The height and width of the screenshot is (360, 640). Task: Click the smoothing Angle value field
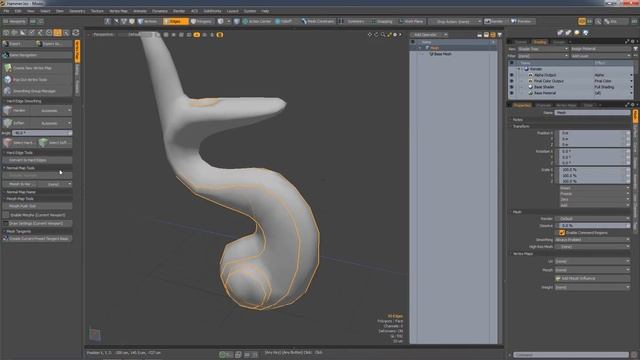point(42,133)
